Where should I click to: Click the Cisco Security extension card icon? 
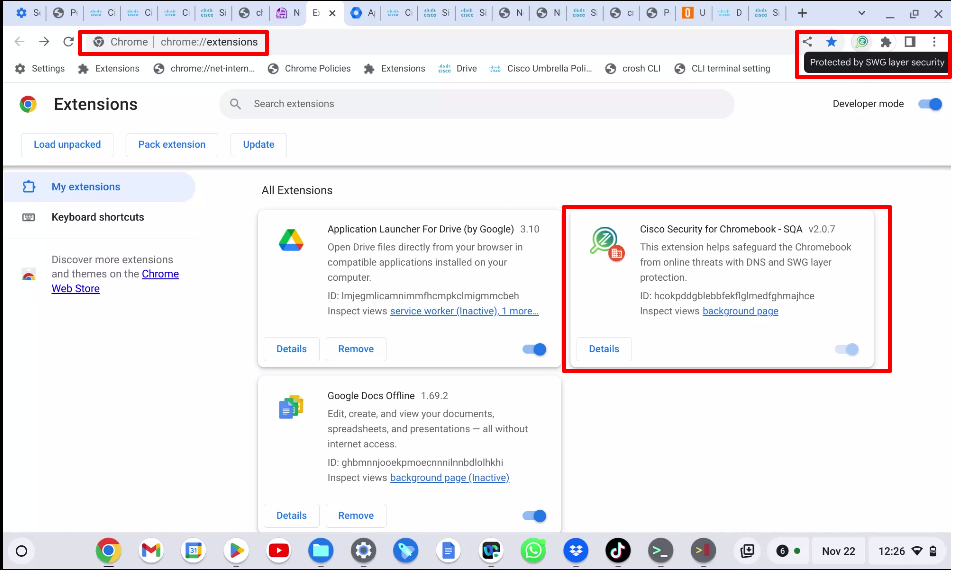point(606,243)
